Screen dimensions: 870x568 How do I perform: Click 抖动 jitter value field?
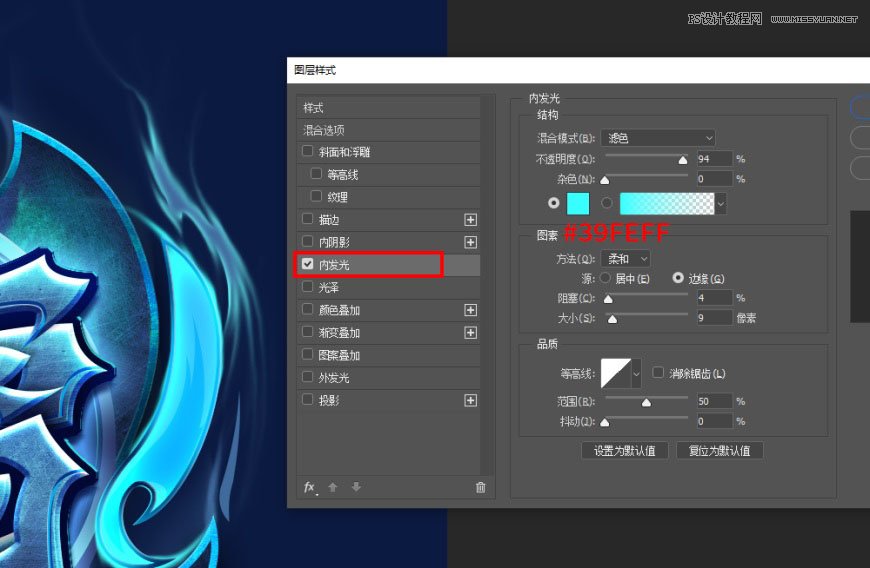pos(715,421)
